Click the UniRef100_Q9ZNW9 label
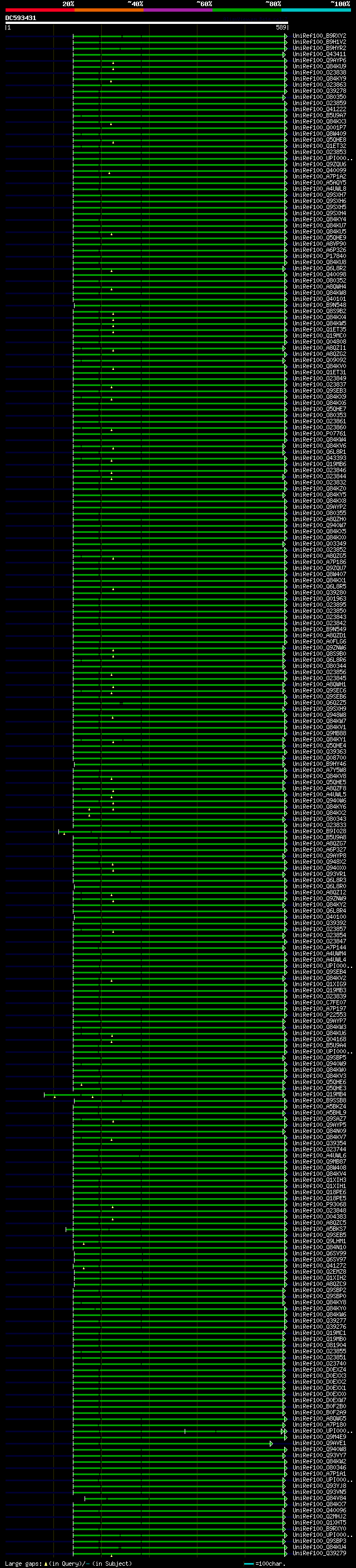Viewport: 356px width, 1568px height. (x=319, y=898)
